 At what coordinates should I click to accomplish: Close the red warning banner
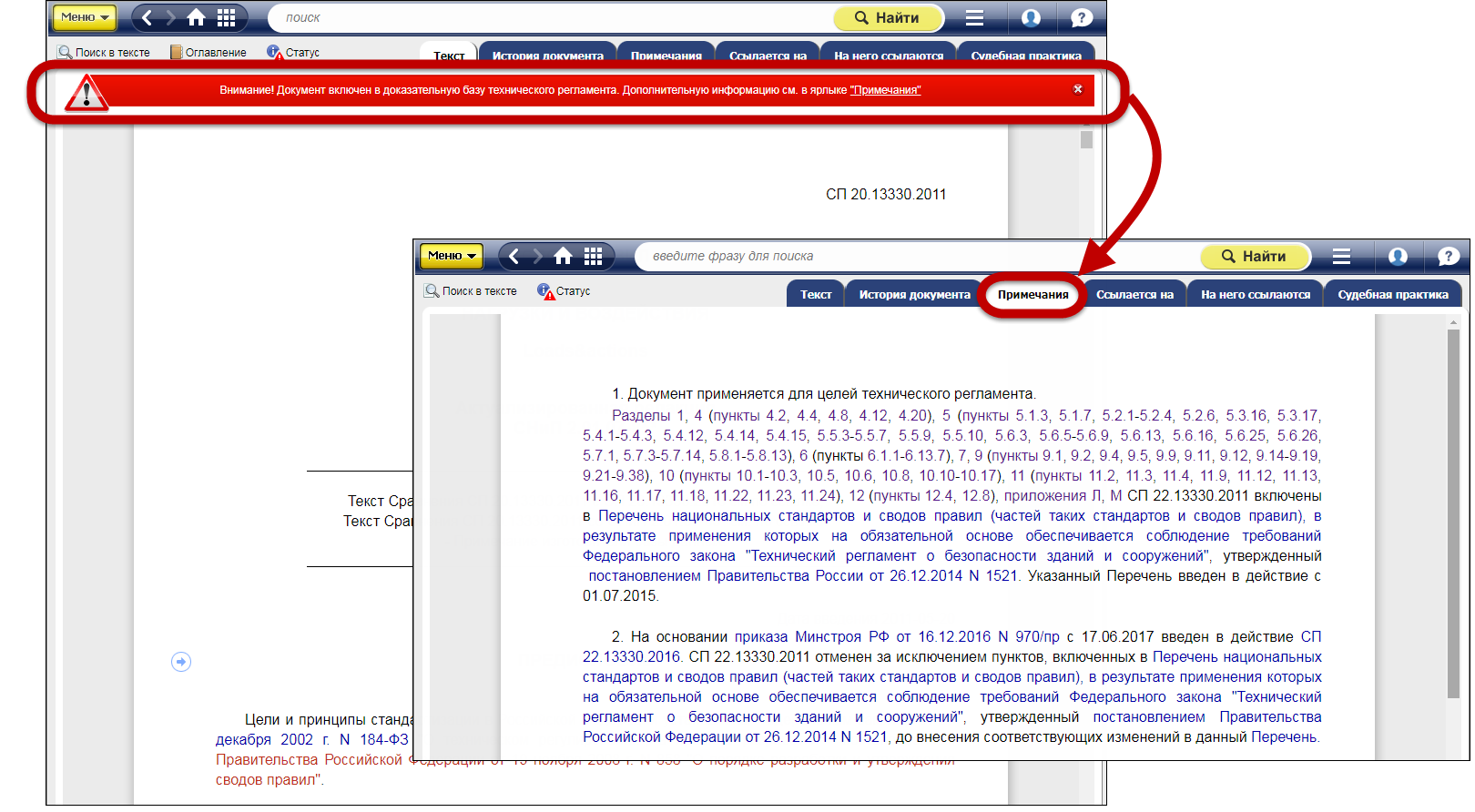(1077, 89)
